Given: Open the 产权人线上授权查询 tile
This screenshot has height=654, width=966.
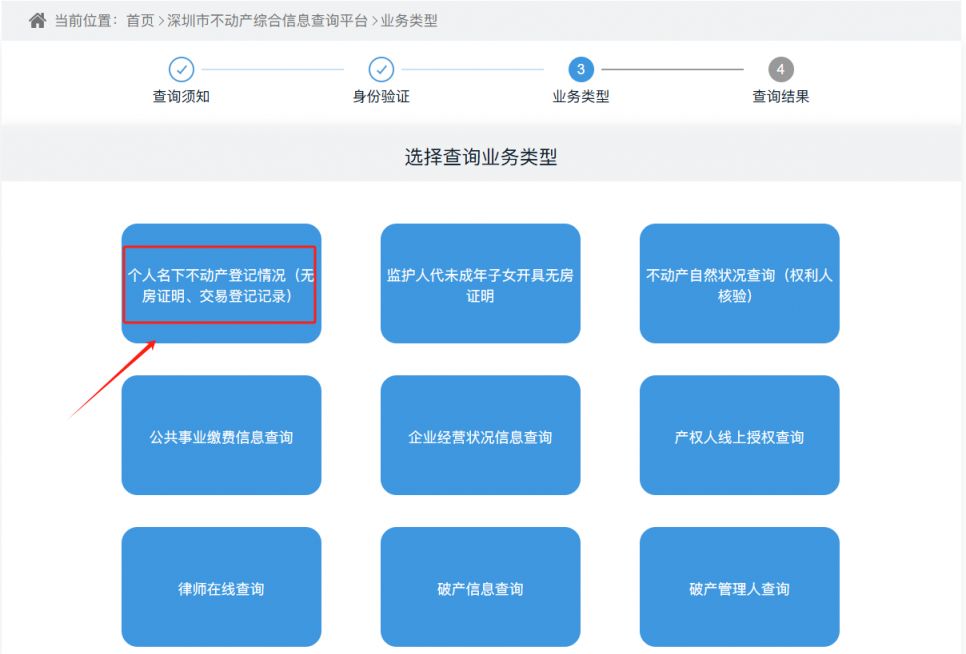Looking at the screenshot, I should [x=739, y=435].
